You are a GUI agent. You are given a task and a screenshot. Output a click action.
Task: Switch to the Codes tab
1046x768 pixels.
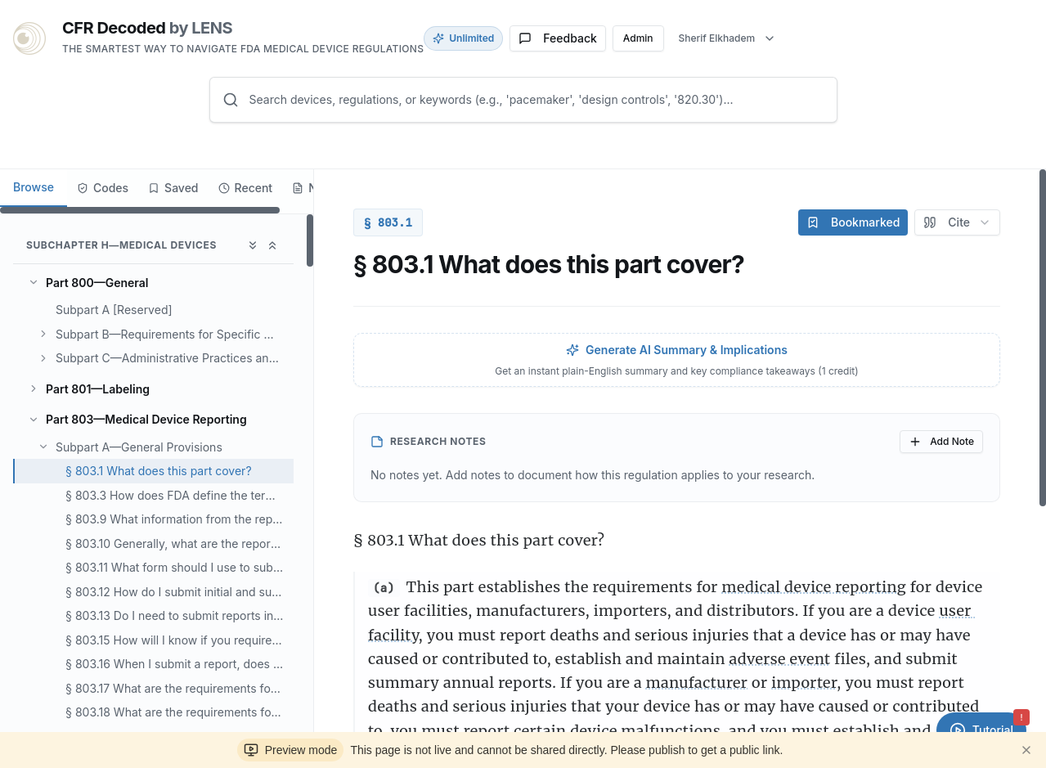click(103, 188)
